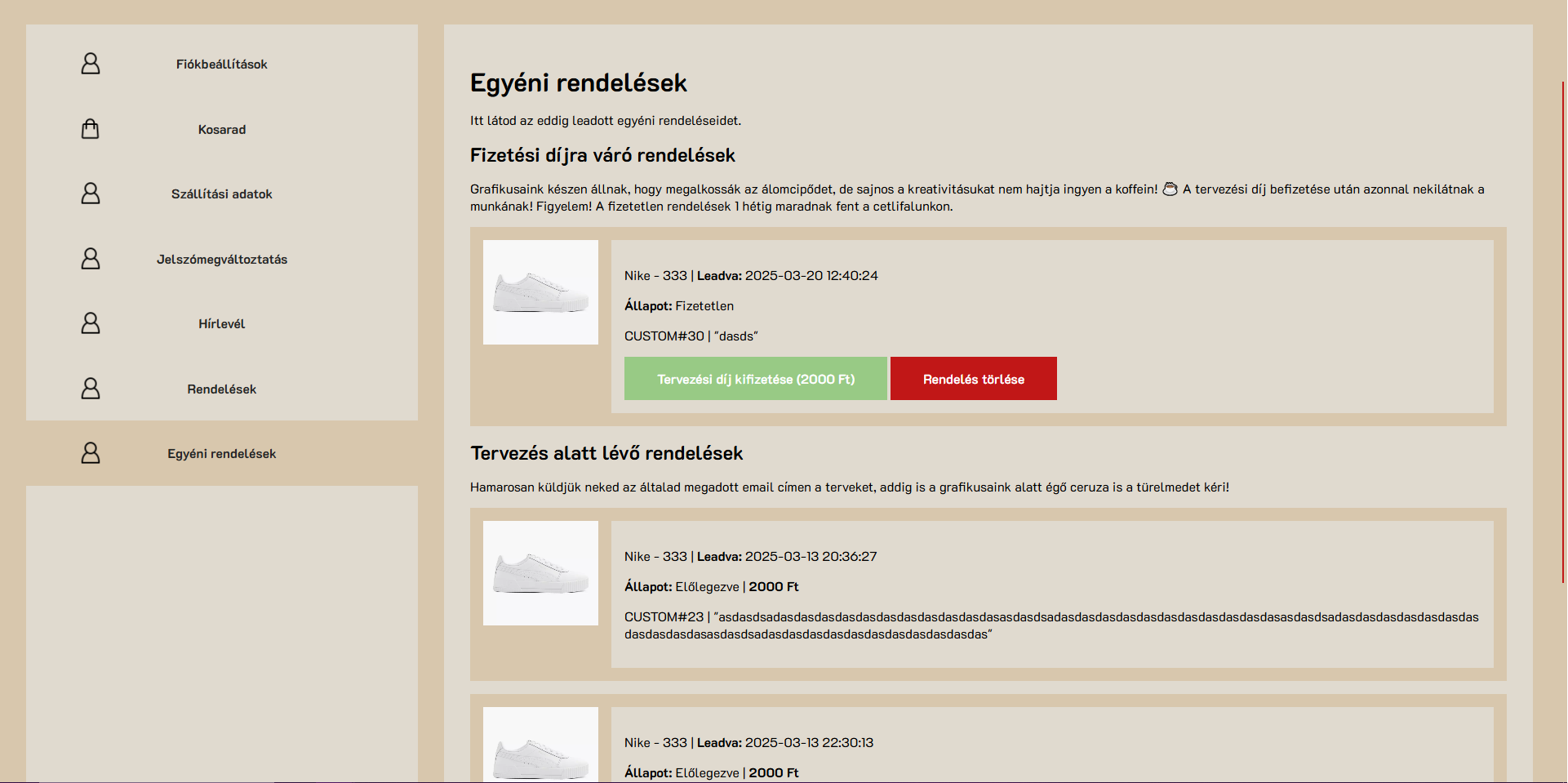Click the icon beside Rendelések
The width and height of the screenshot is (1568, 783).
(91, 389)
